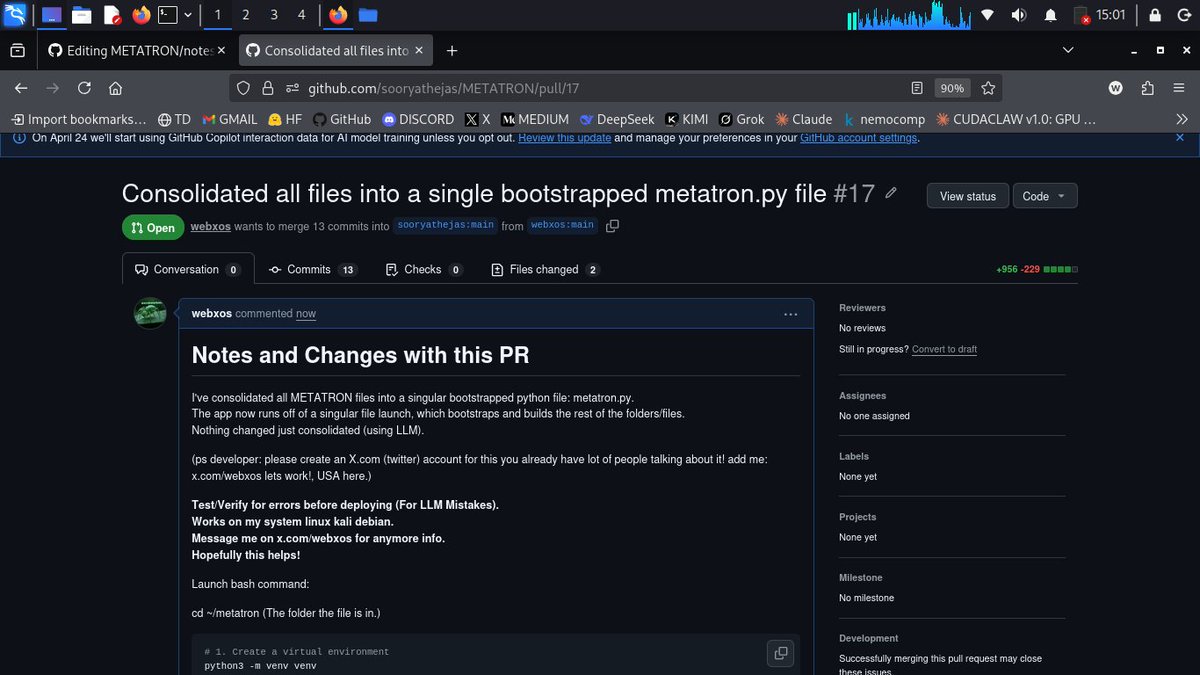Expand the Code dropdown button
This screenshot has width=1200, height=675.
click(x=1045, y=196)
